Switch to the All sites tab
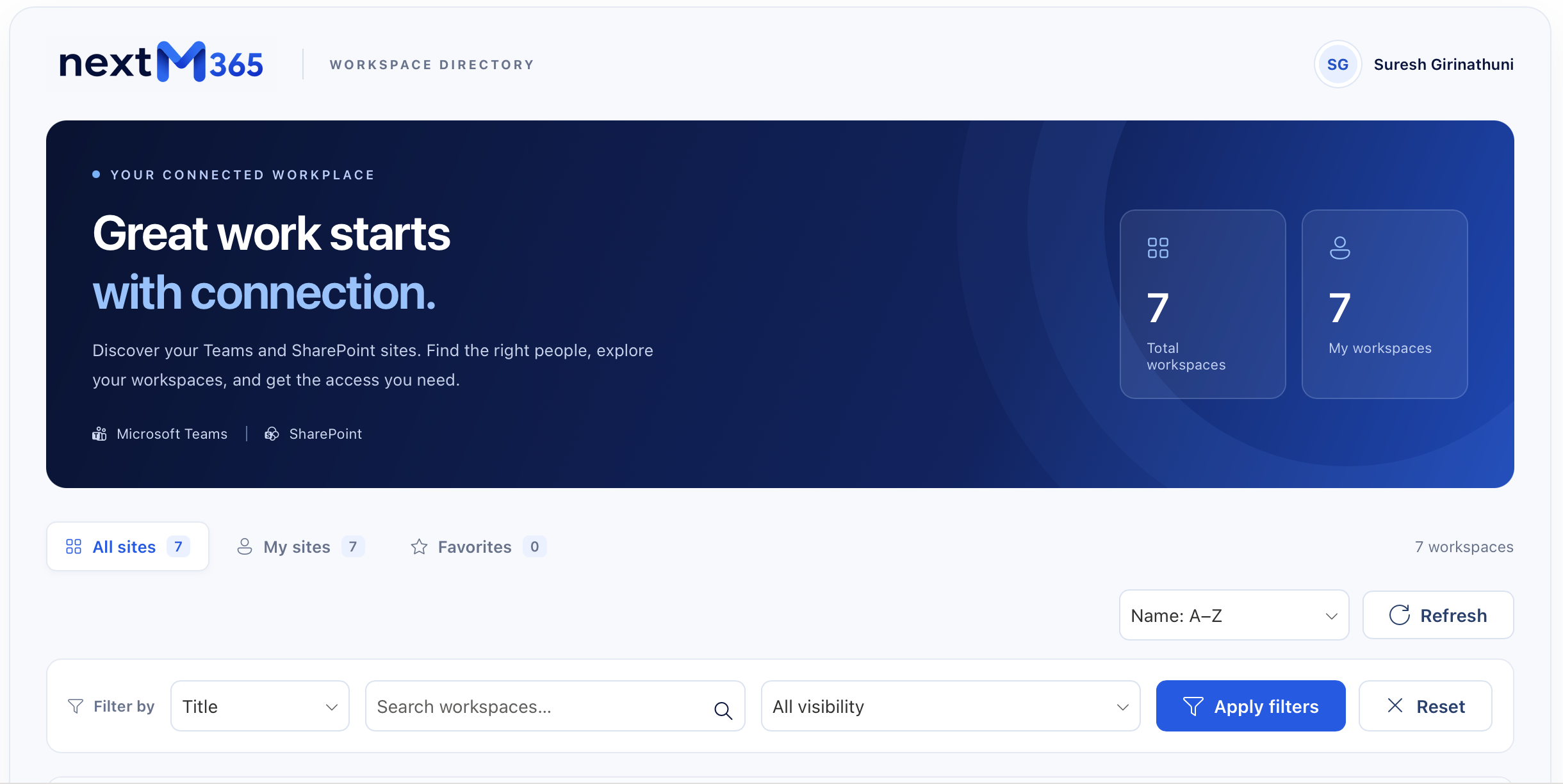Screen dimensions: 1563x784 tap(127, 546)
